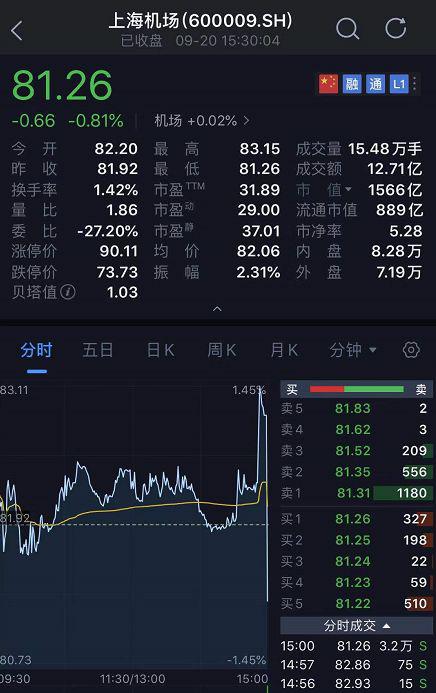The width and height of the screenshot is (436, 693).
Task: Select the 卖2 81.35 order row
Action: click(x=356, y=472)
